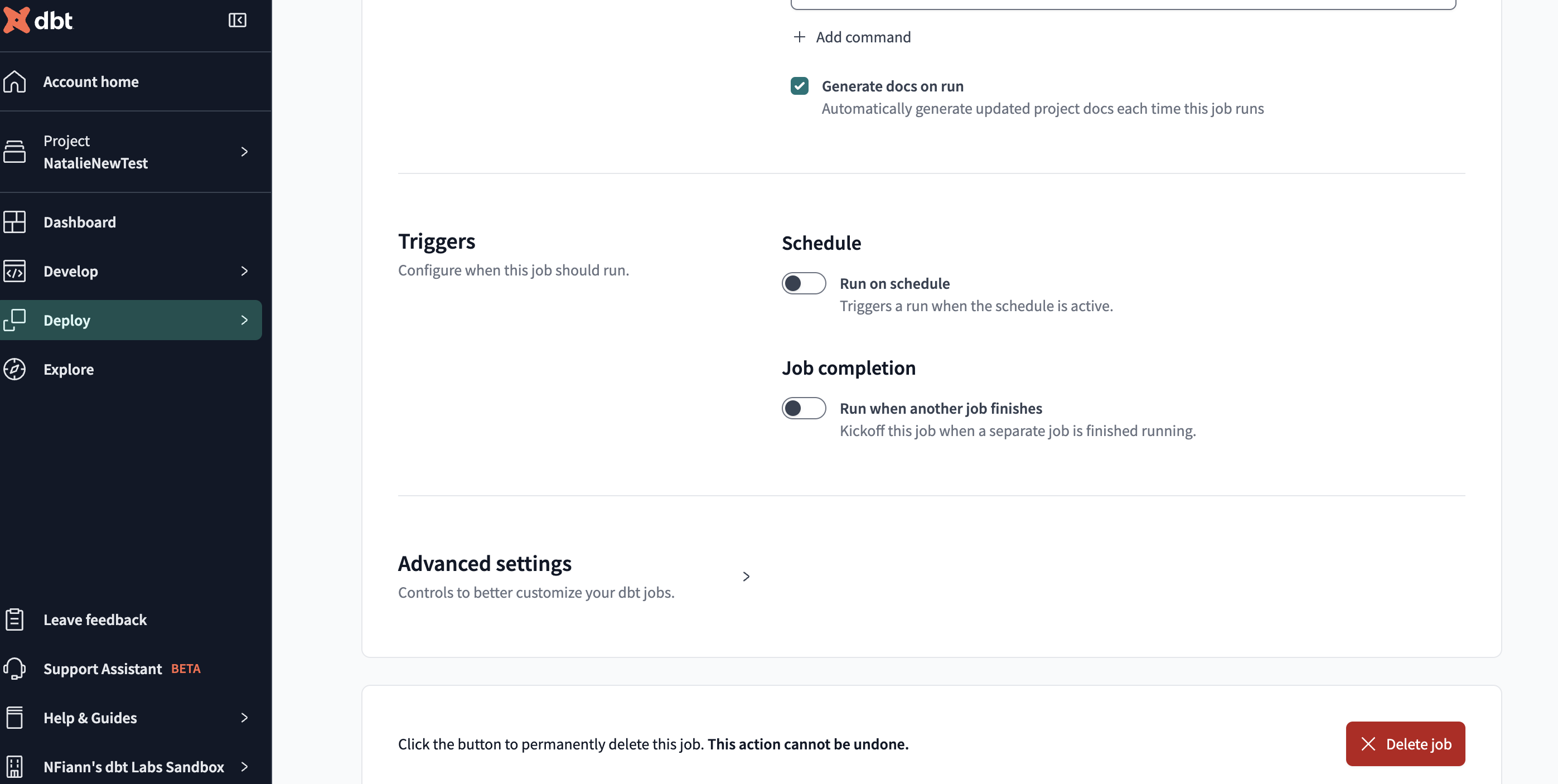The image size is (1558, 784).
Task: Toggle Generate docs on run checkbox
Action: (799, 85)
